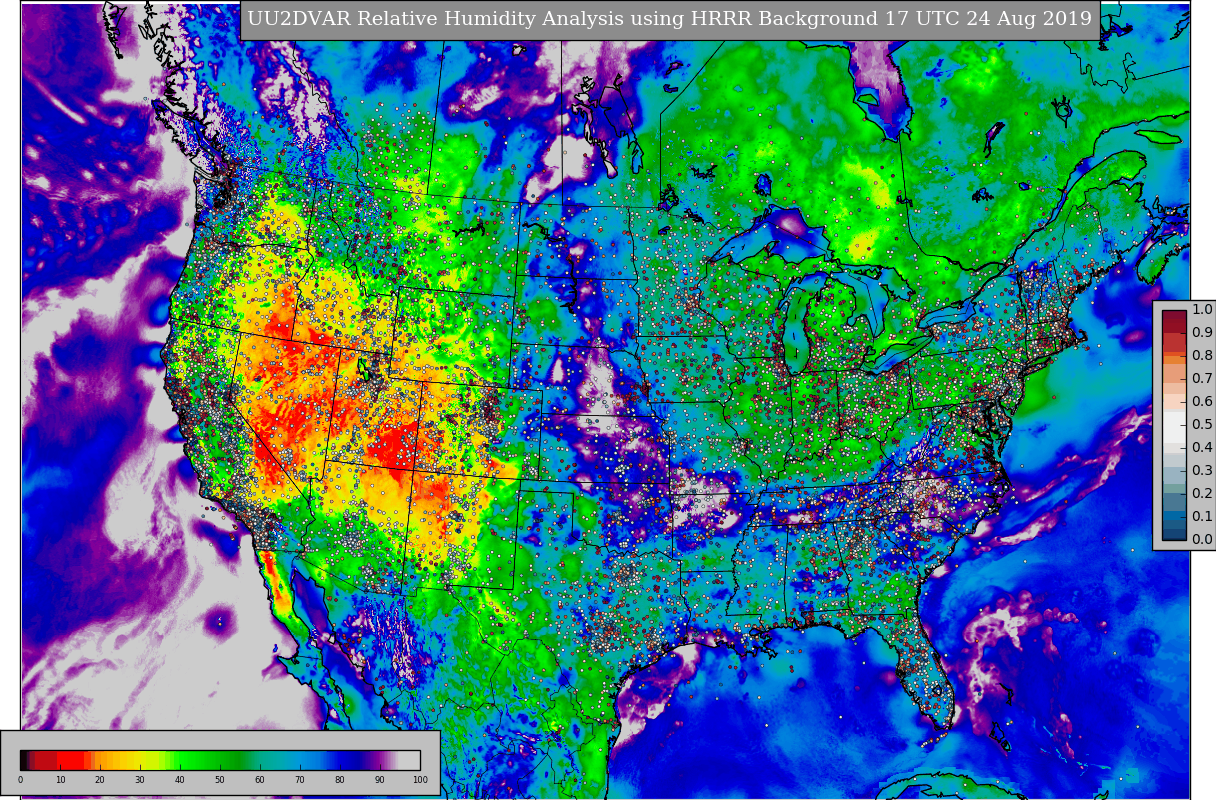Select the "10" humidity colorbar label

coord(60,780)
